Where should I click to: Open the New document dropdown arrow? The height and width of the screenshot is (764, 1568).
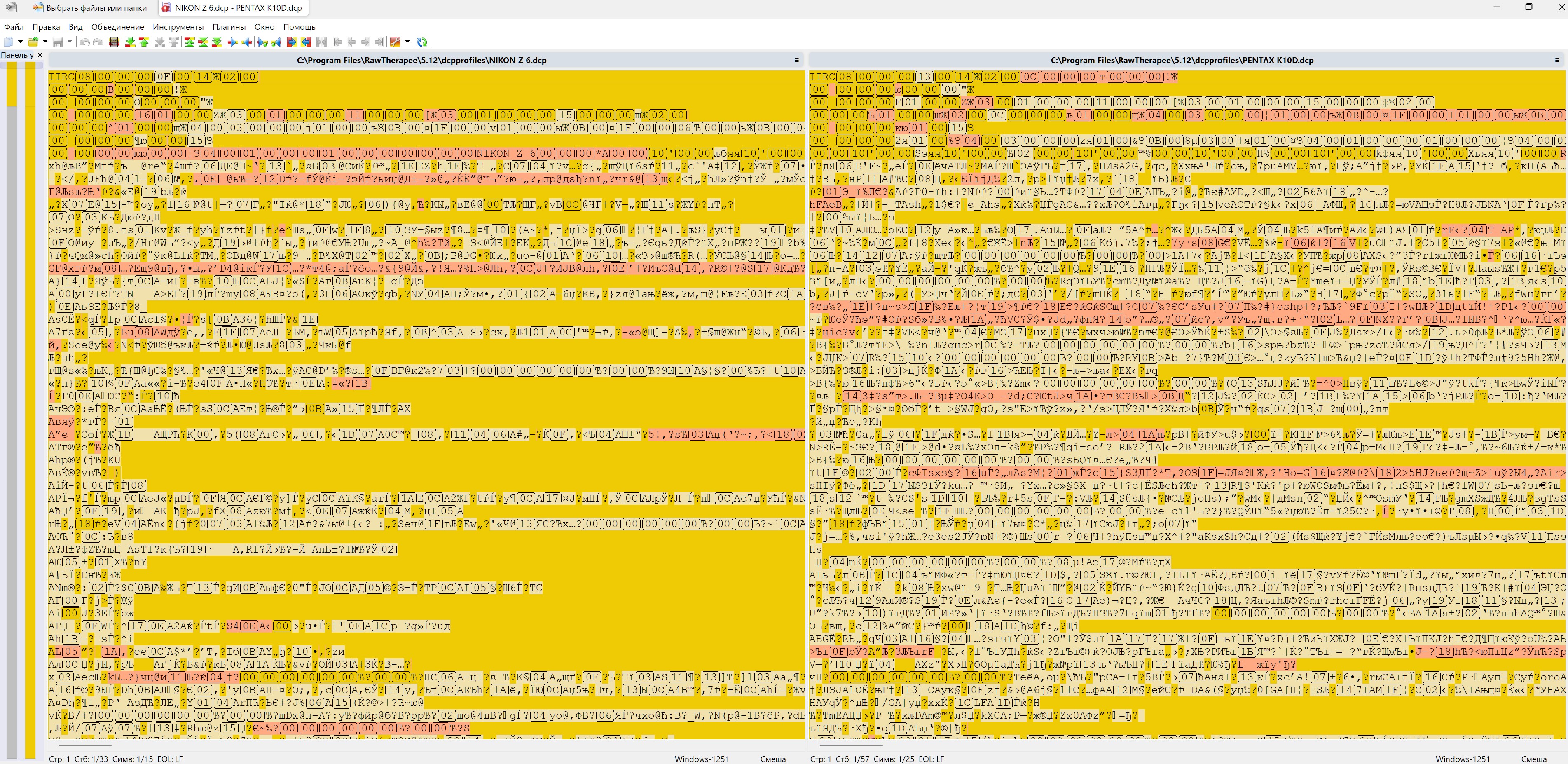(x=20, y=42)
